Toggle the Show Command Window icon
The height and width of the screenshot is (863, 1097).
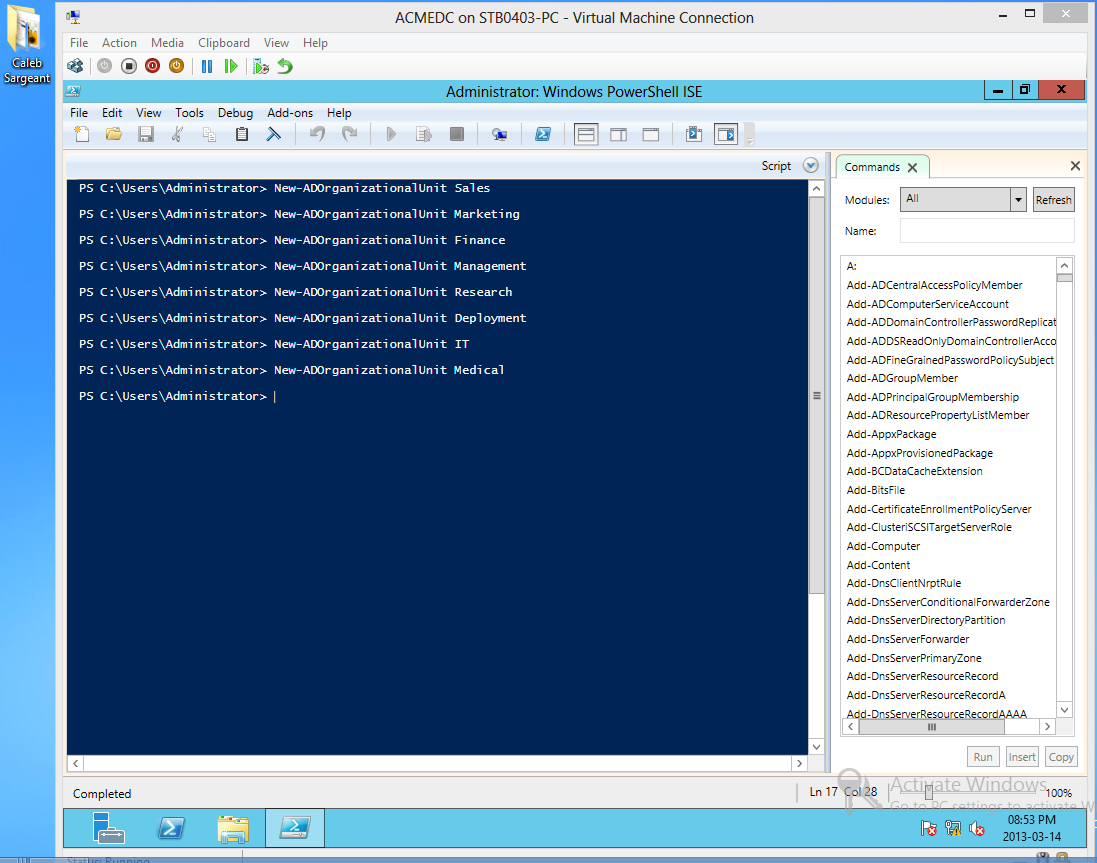(x=693, y=134)
